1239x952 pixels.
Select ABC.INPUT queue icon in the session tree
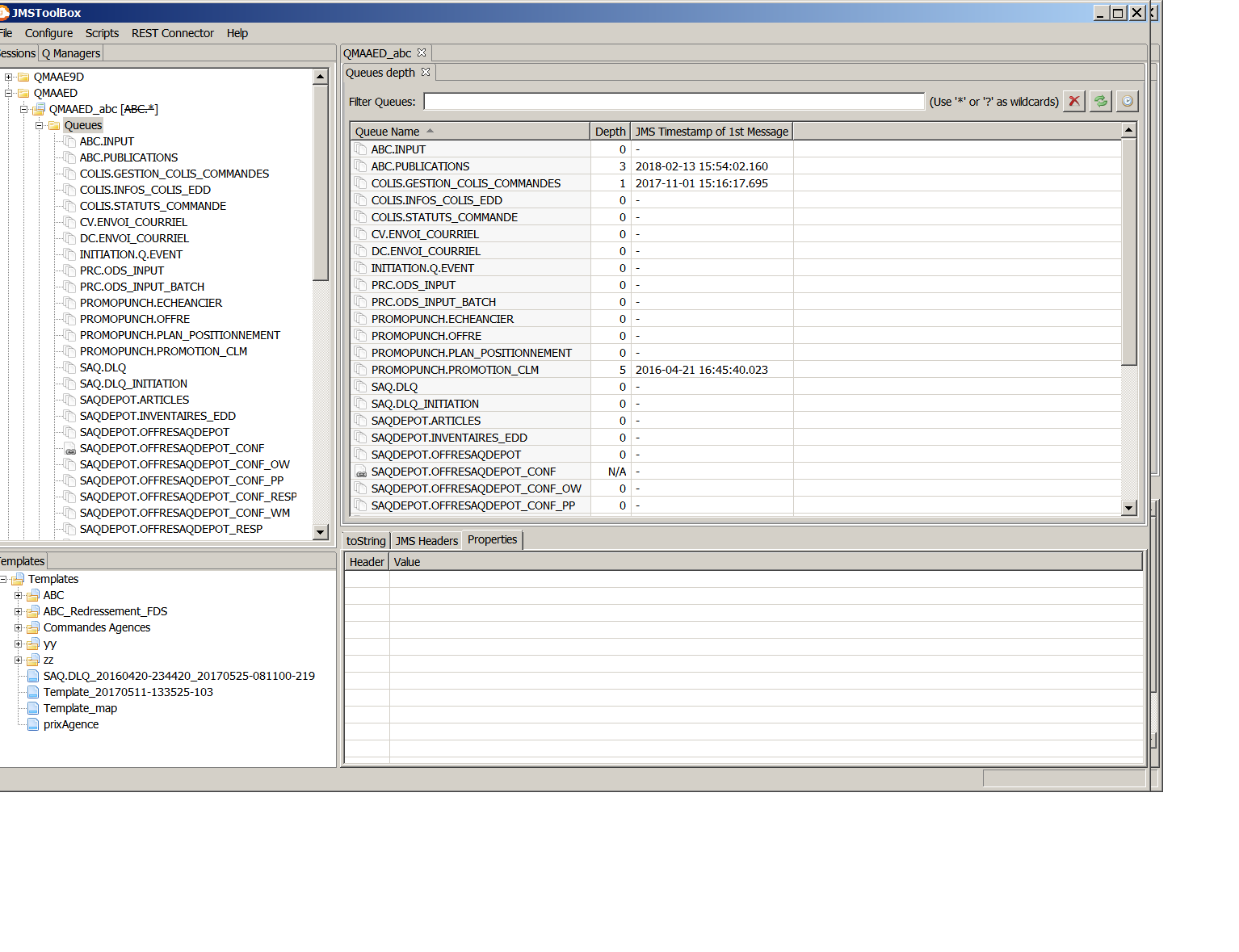click(70, 141)
